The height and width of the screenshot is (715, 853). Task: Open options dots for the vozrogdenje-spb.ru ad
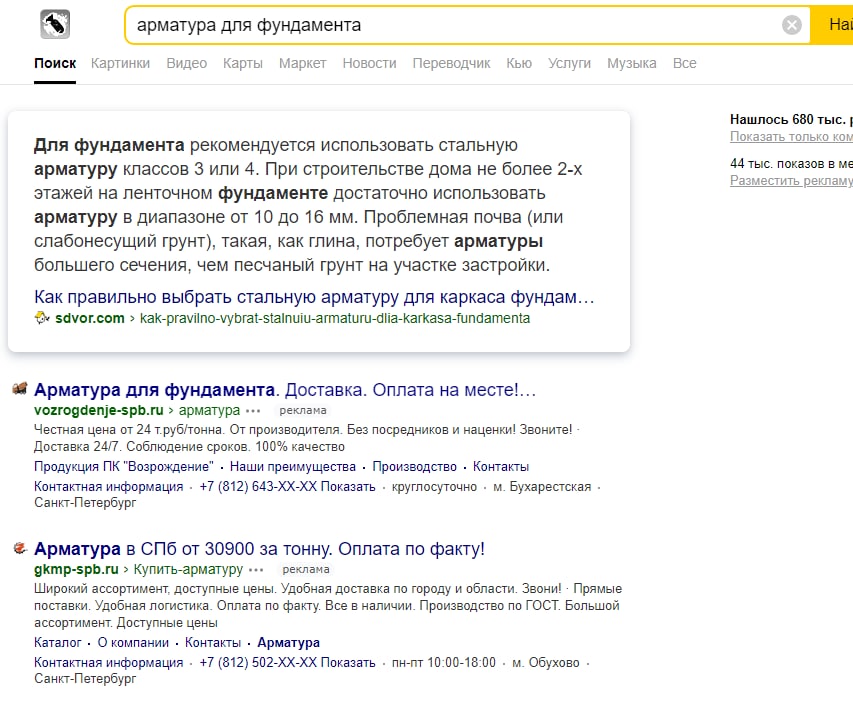[253, 411]
